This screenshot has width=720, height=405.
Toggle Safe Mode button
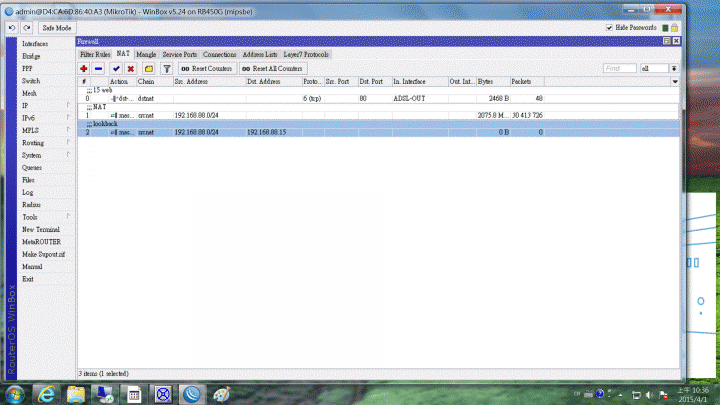(57, 28)
